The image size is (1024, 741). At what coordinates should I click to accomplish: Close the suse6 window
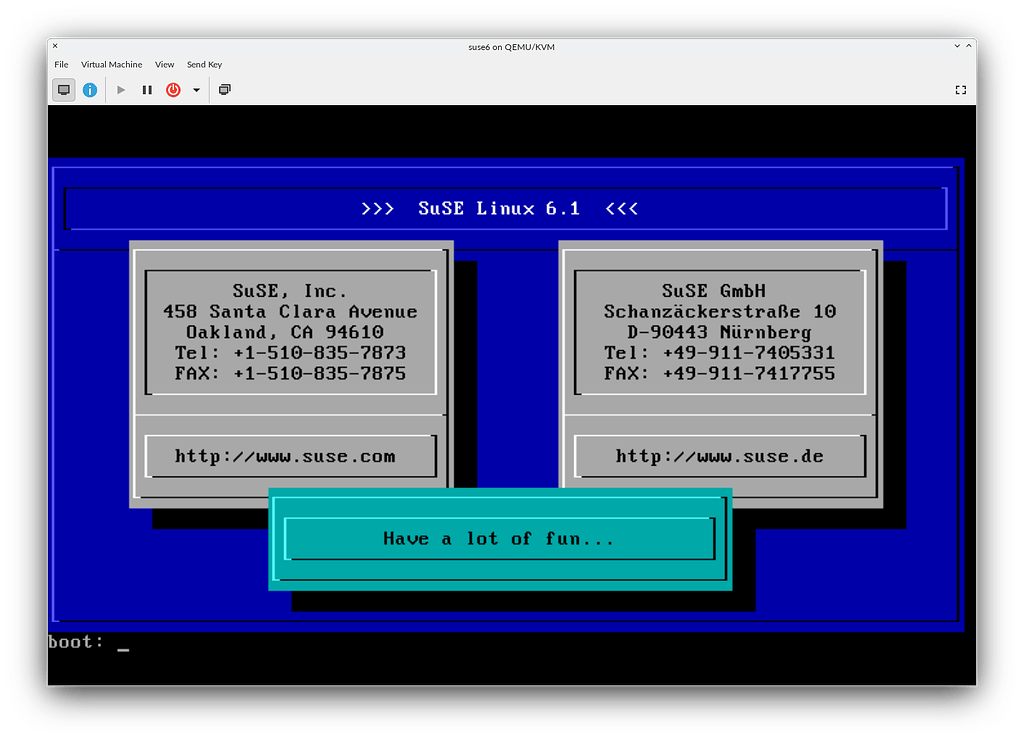pos(55,46)
